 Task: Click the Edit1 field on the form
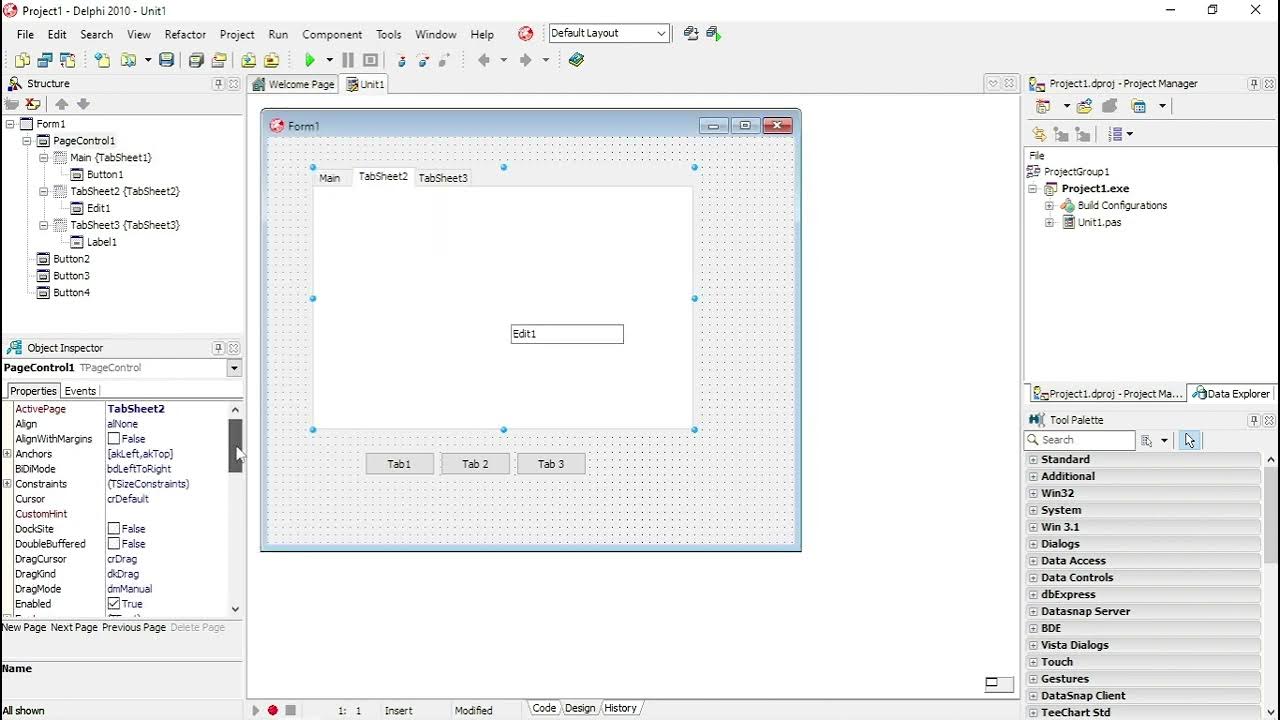[x=567, y=334]
